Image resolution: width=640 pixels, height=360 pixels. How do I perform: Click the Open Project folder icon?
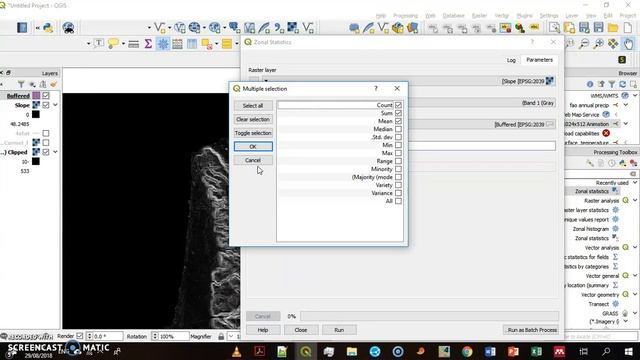(613, 27)
